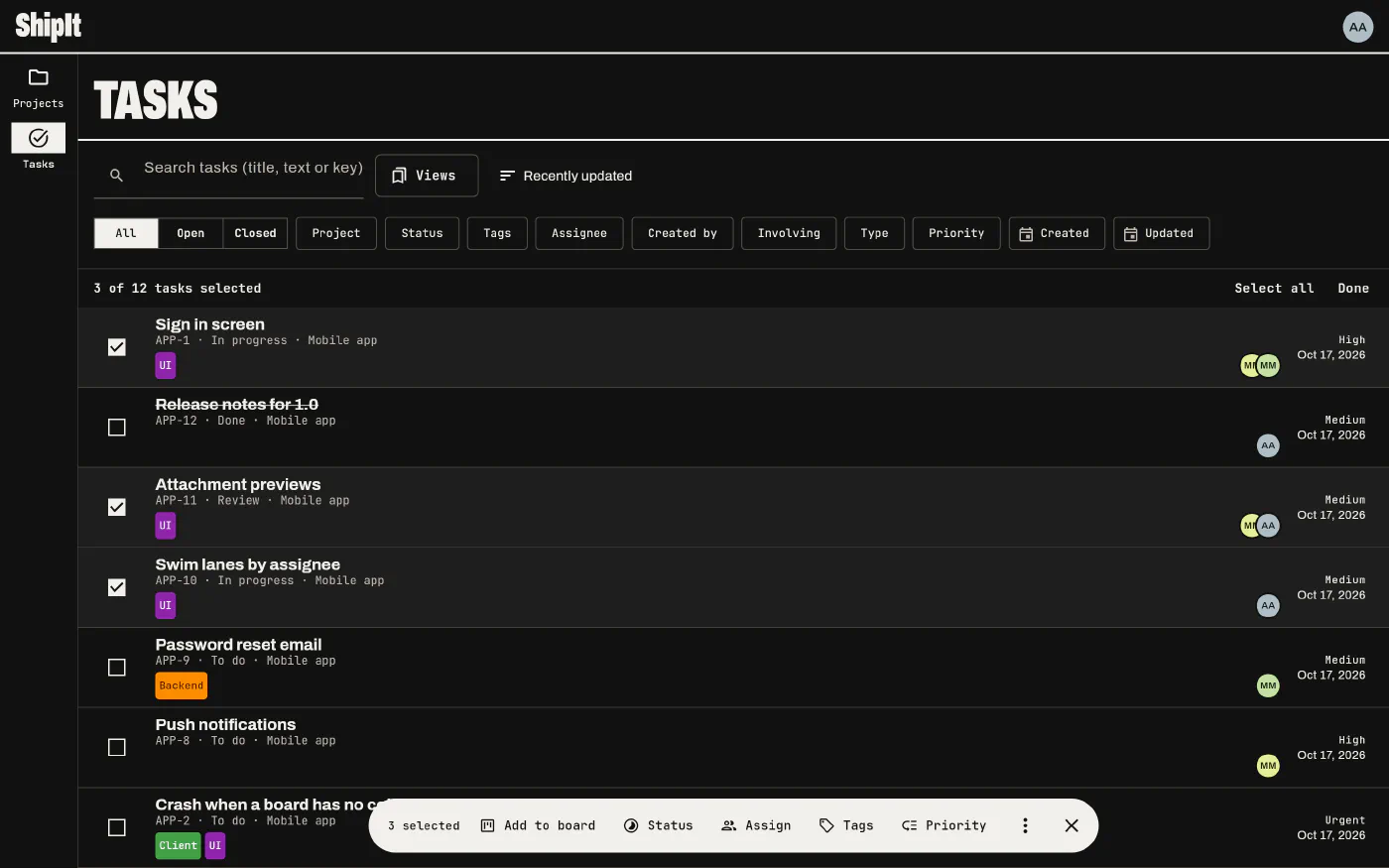
Task: Open the Project filter dropdown
Action: pyautogui.click(x=336, y=233)
